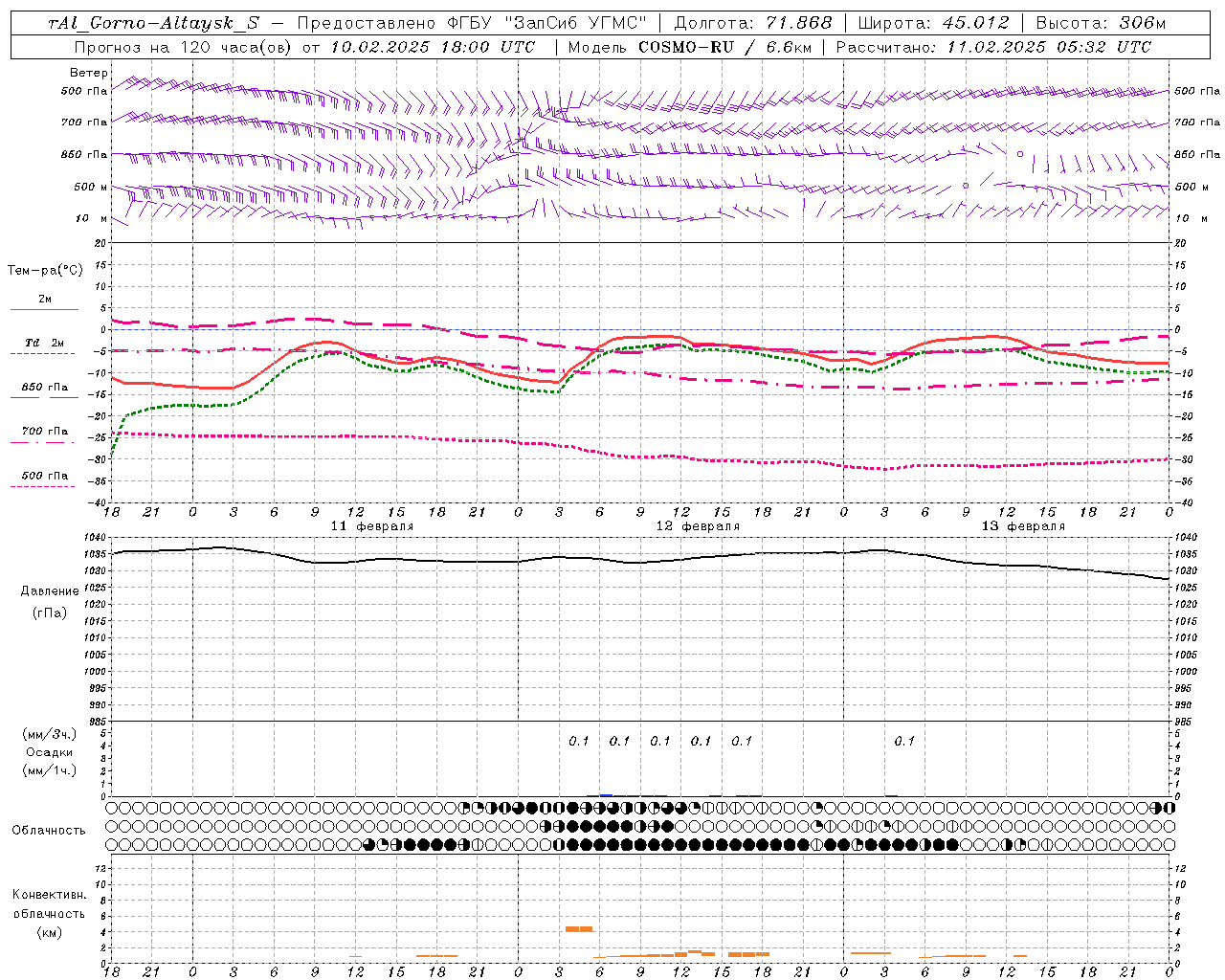Viewport: 1225px width, 980px height.
Task: Click the latitude value Широта: 45.012
Action: [x=933, y=24]
